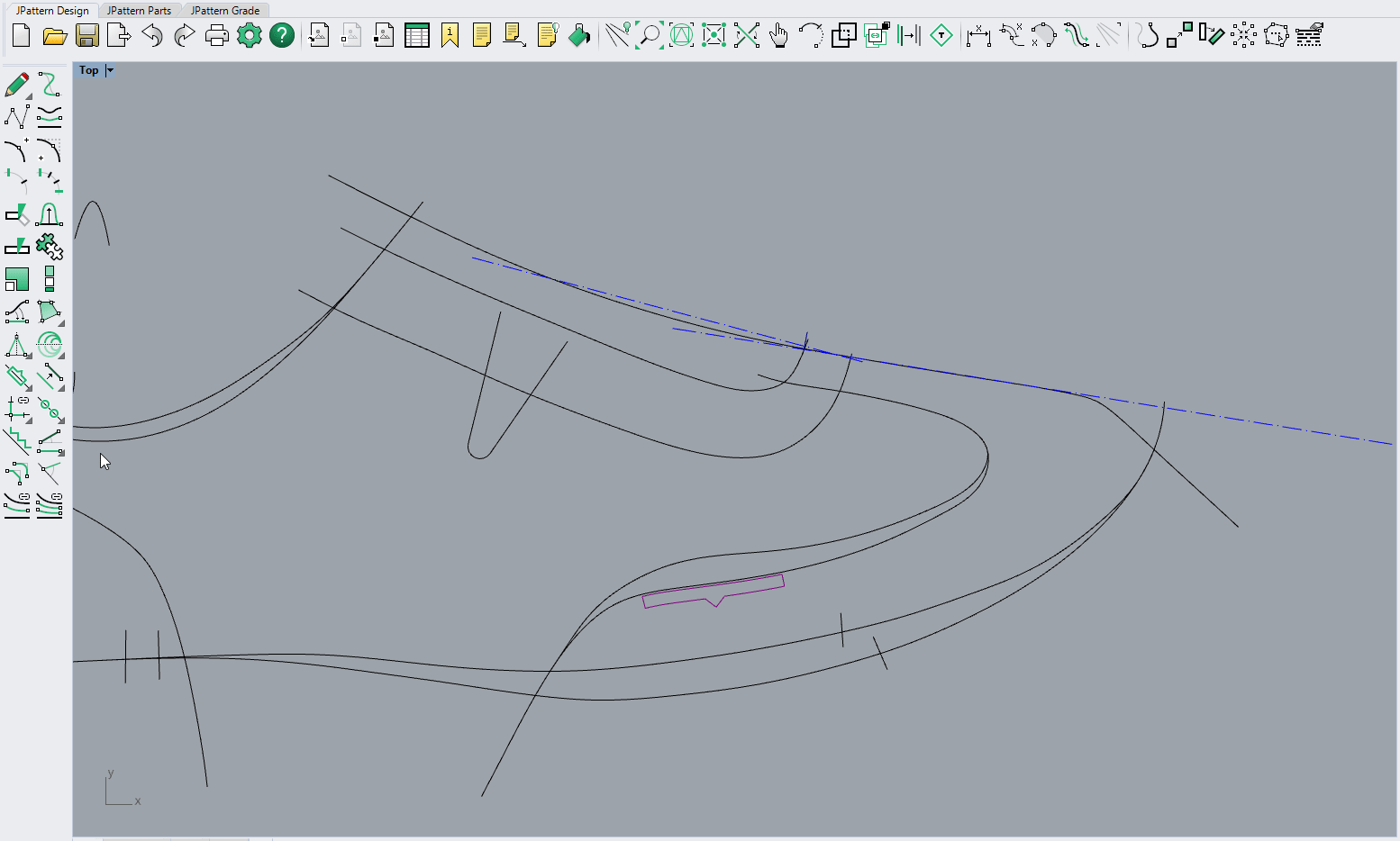The width and height of the screenshot is (1400, 841).
Task: Click the Top viewport title label
Action: [x=88, y=70]
